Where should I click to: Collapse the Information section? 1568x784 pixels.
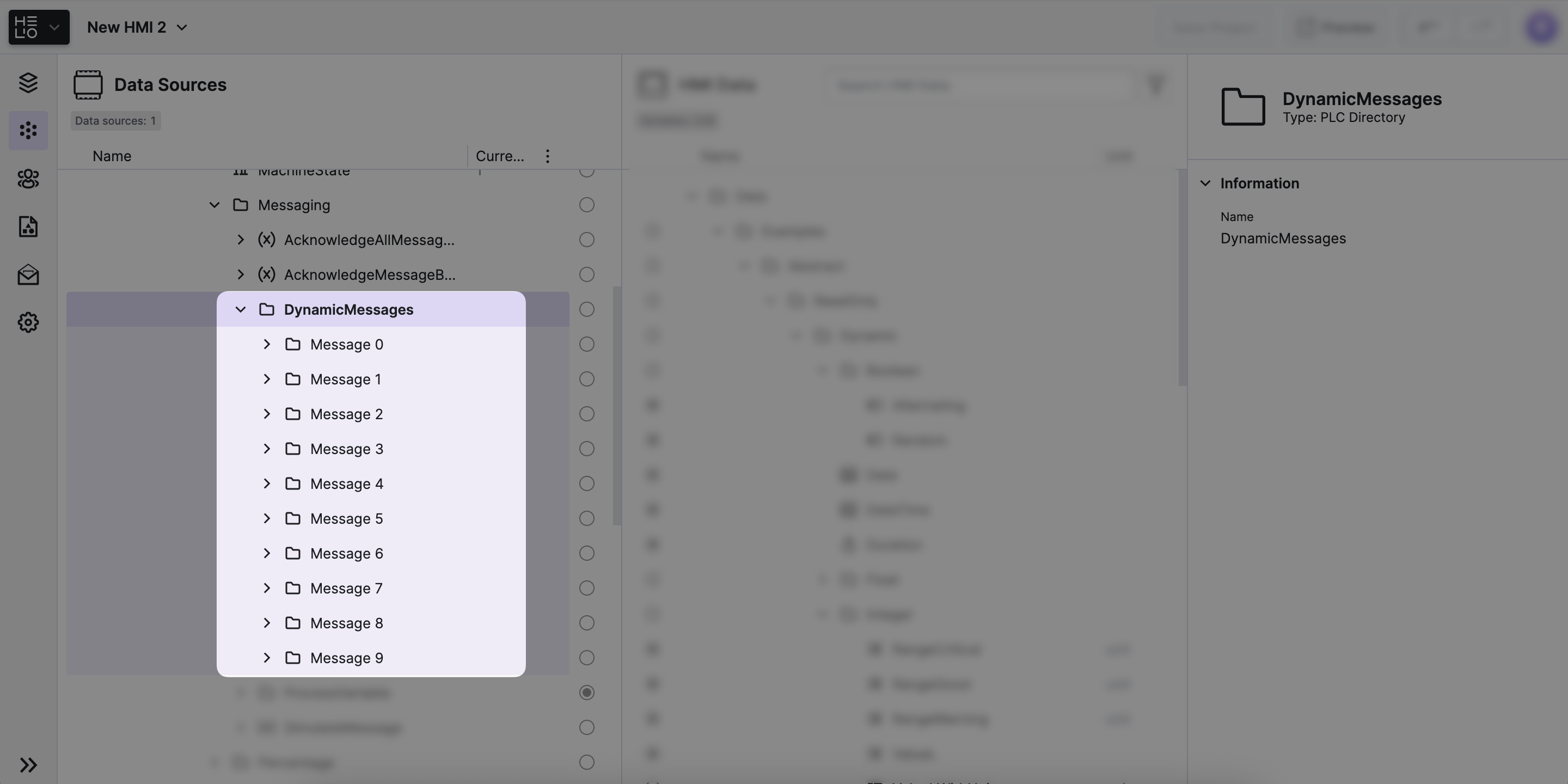pyautogui.click(x=1205, y=183)
